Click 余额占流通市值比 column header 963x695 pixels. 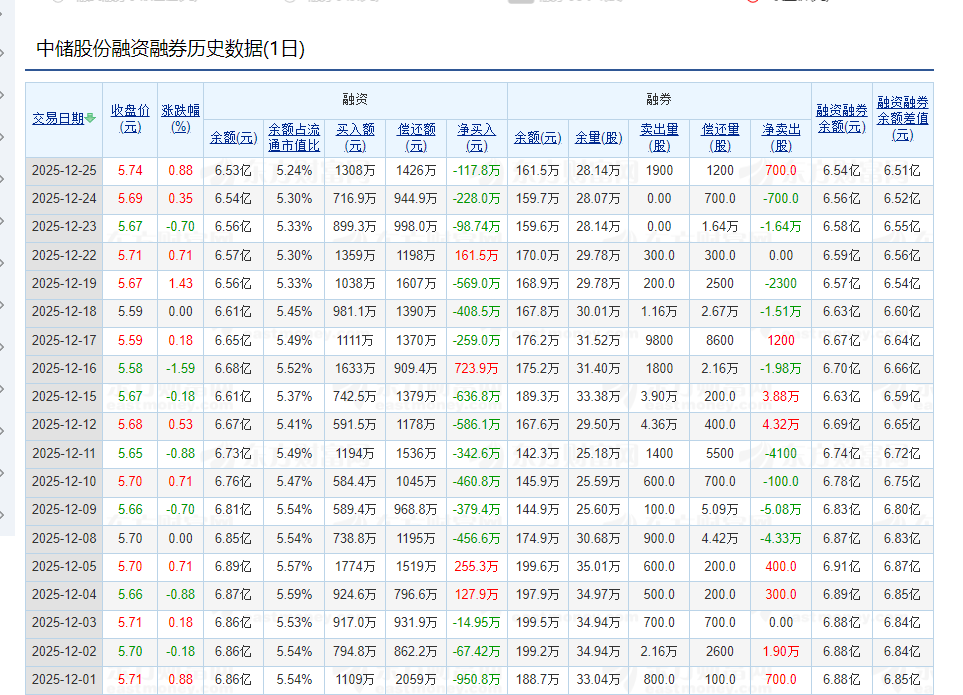coord(294,138)
